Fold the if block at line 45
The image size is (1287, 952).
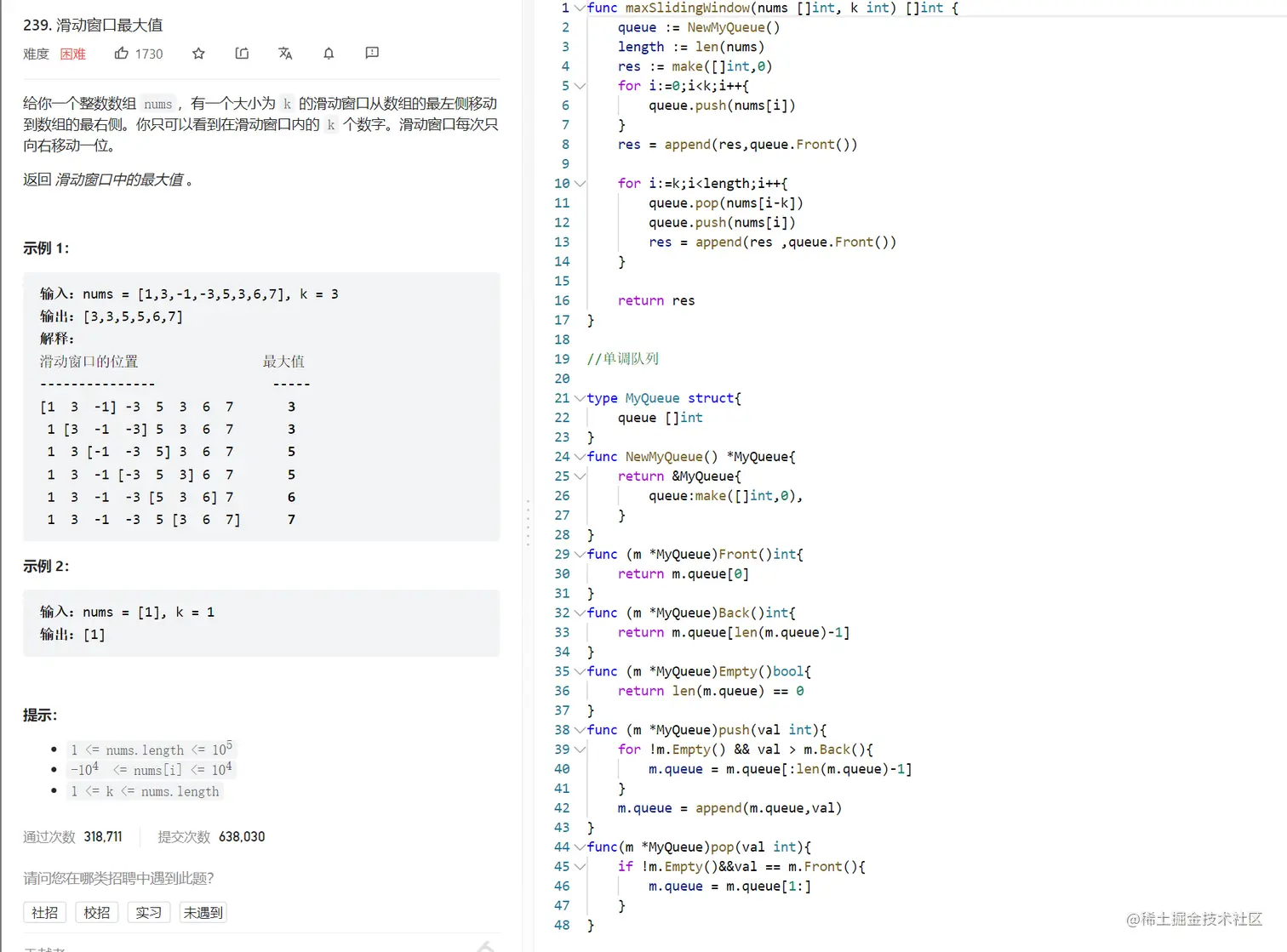pos(580,867)
